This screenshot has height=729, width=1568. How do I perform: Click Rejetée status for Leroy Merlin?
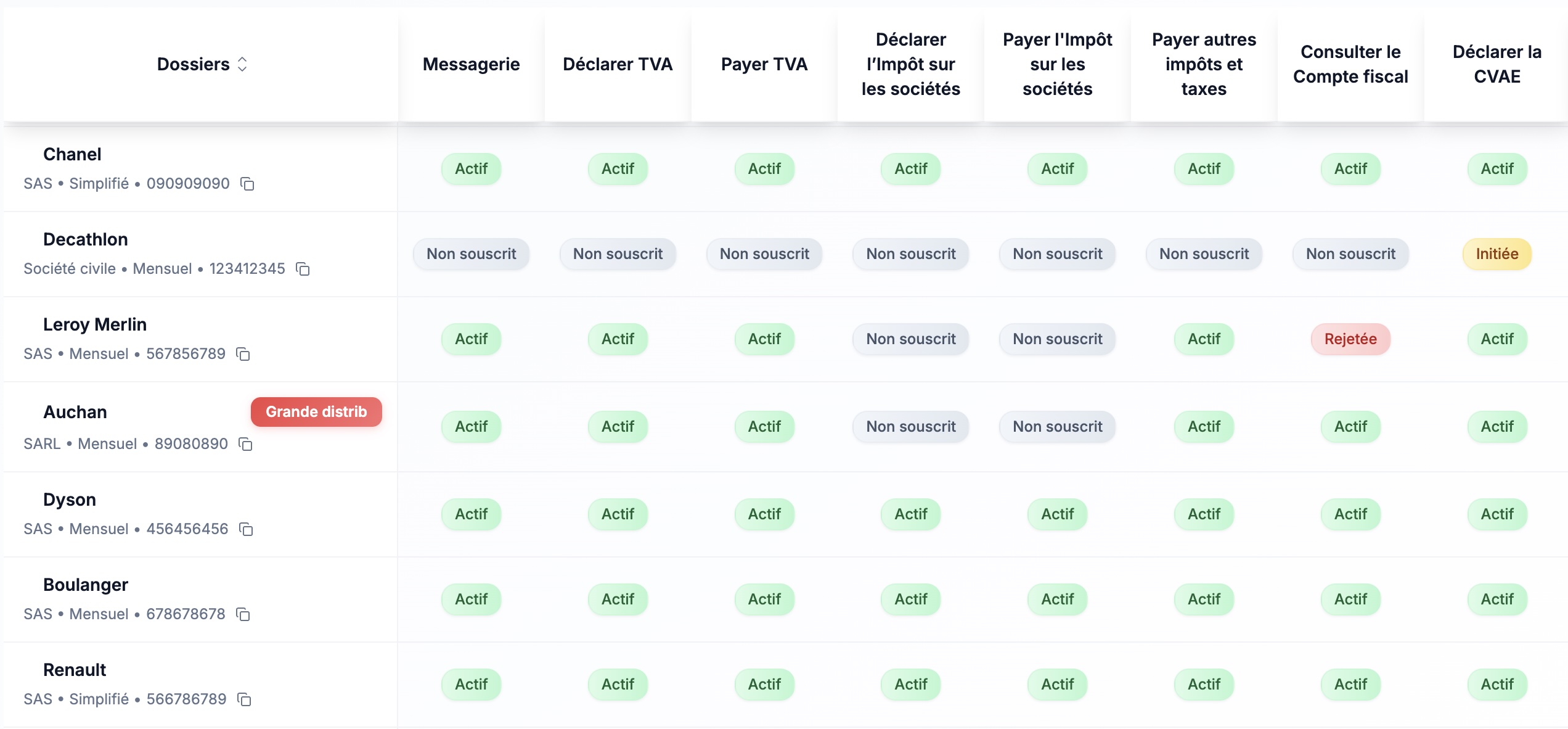click(1350, 339)
